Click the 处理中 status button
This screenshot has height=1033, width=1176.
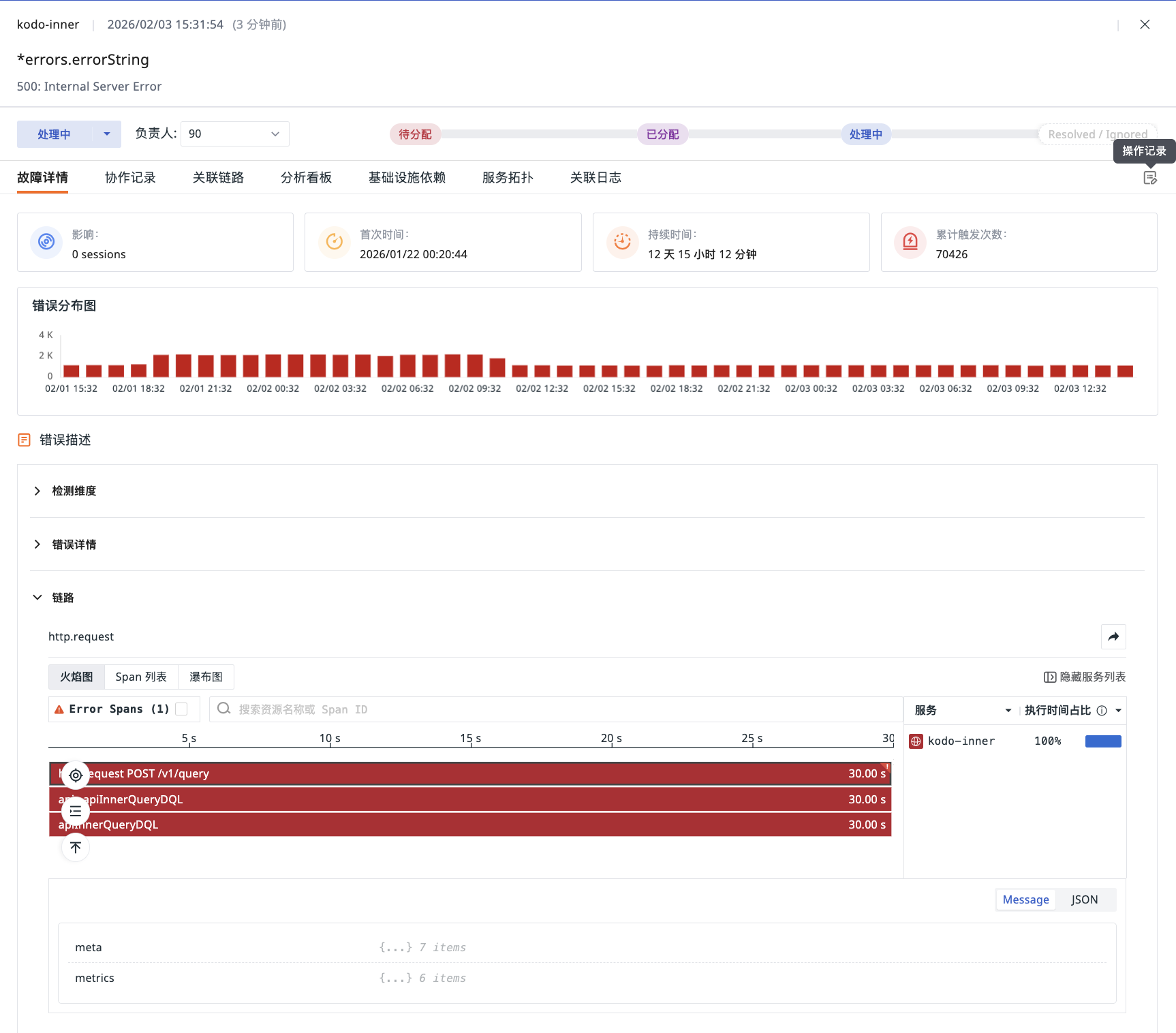click(x=55, y=134)
